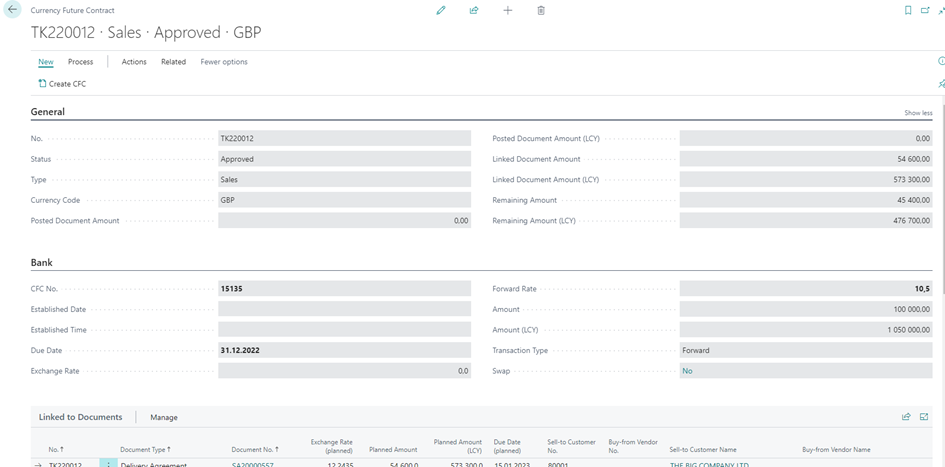Open the New menu tab
Viewport: 945px width, 467px height.
[46, 62]
